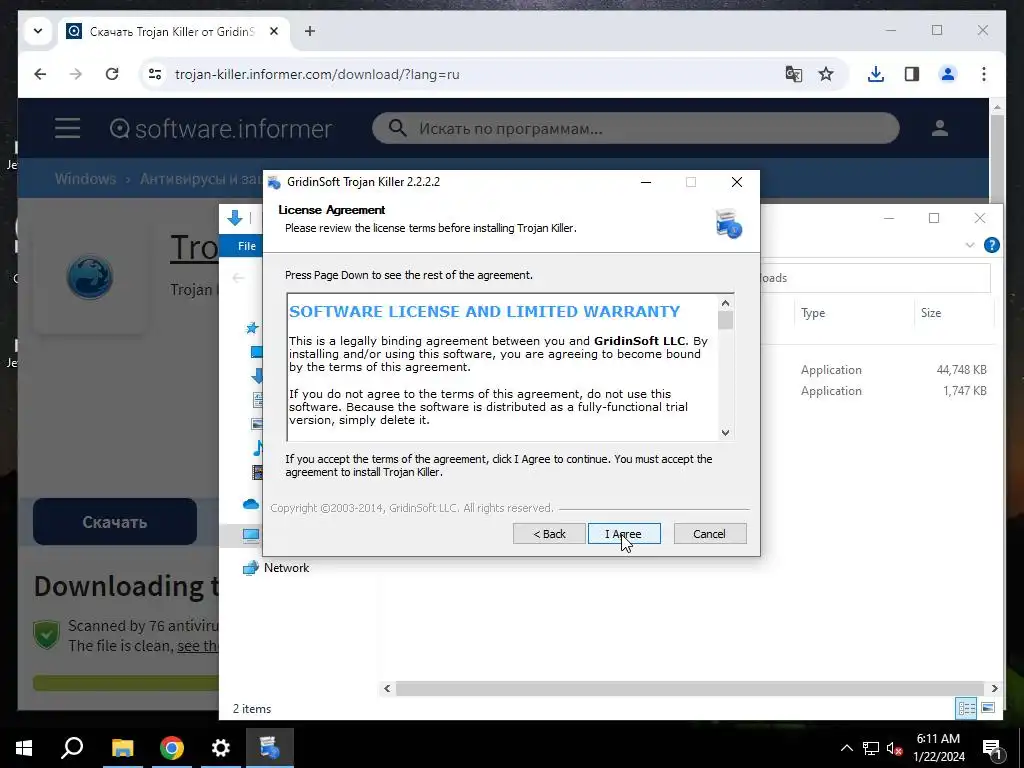Click the address bar URL
Screen dimensions: 1024x768
click(x=317, y=74)
